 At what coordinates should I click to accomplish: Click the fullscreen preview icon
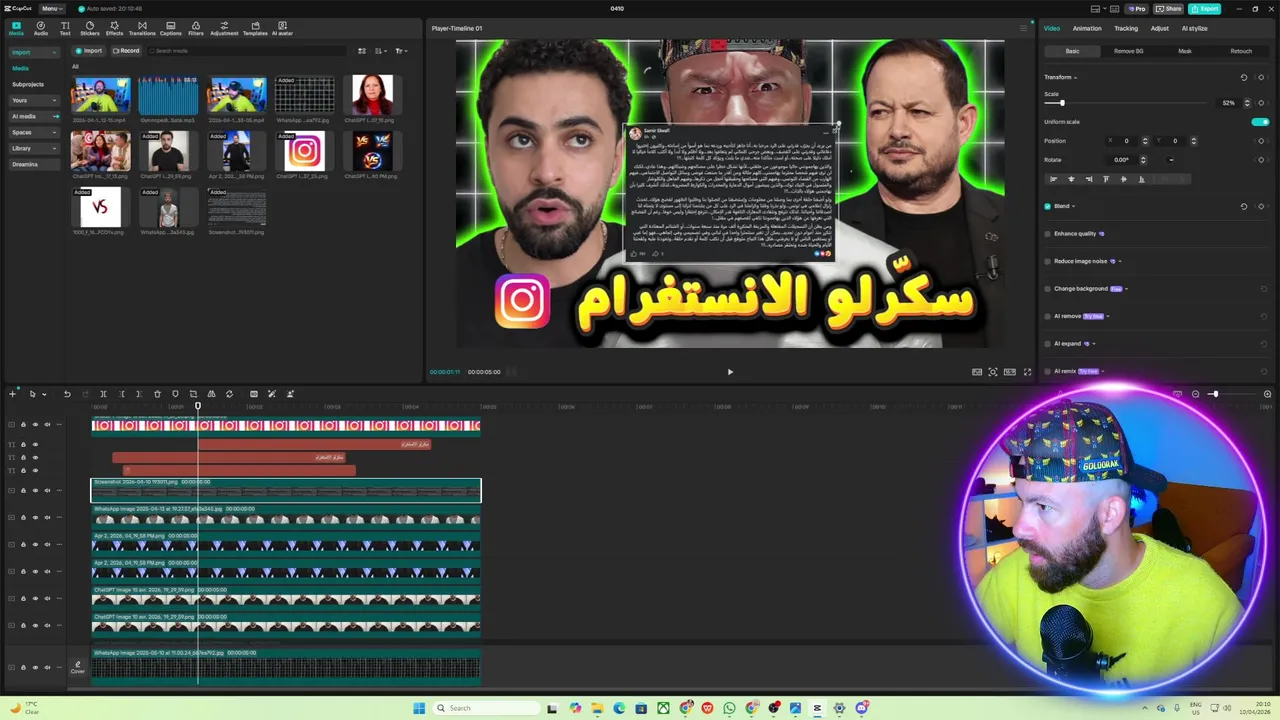(1027, 372)
